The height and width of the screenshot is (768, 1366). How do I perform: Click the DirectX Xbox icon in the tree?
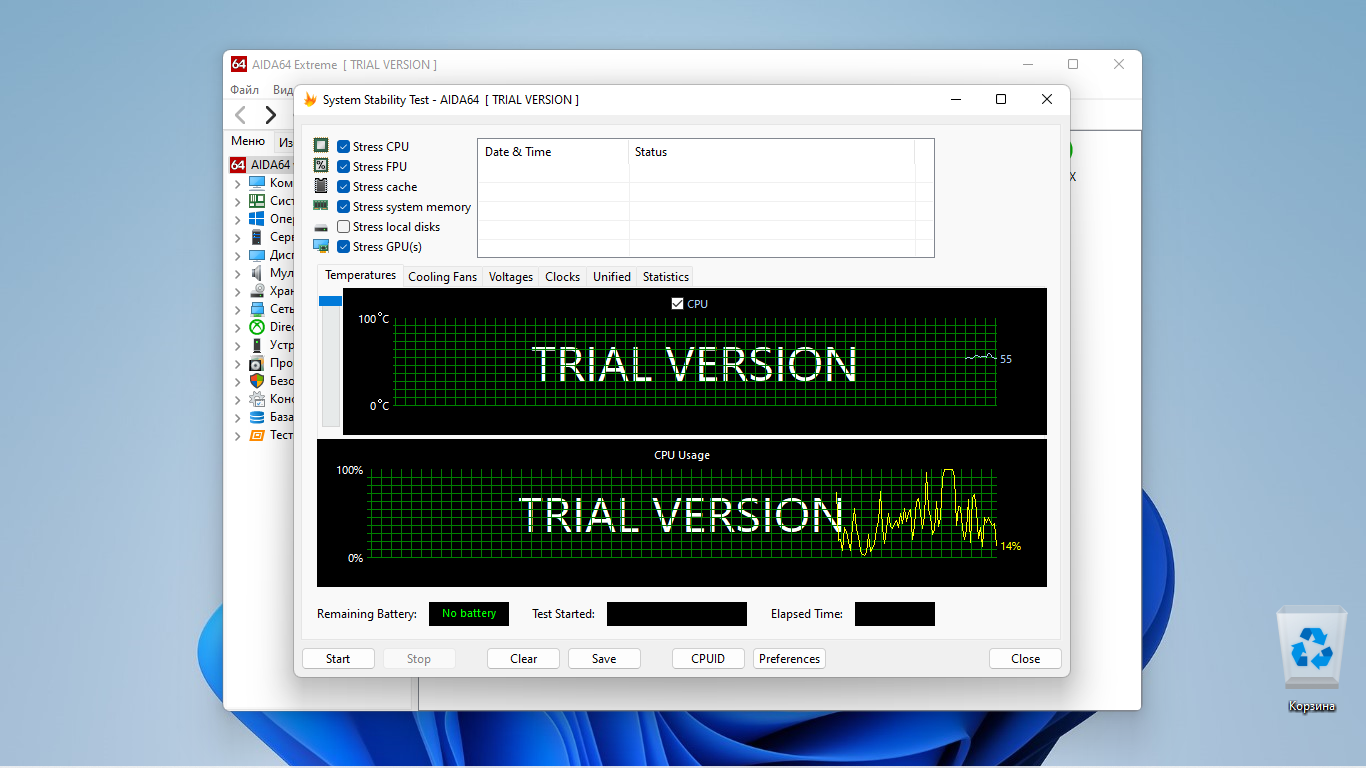coord(257,327)
